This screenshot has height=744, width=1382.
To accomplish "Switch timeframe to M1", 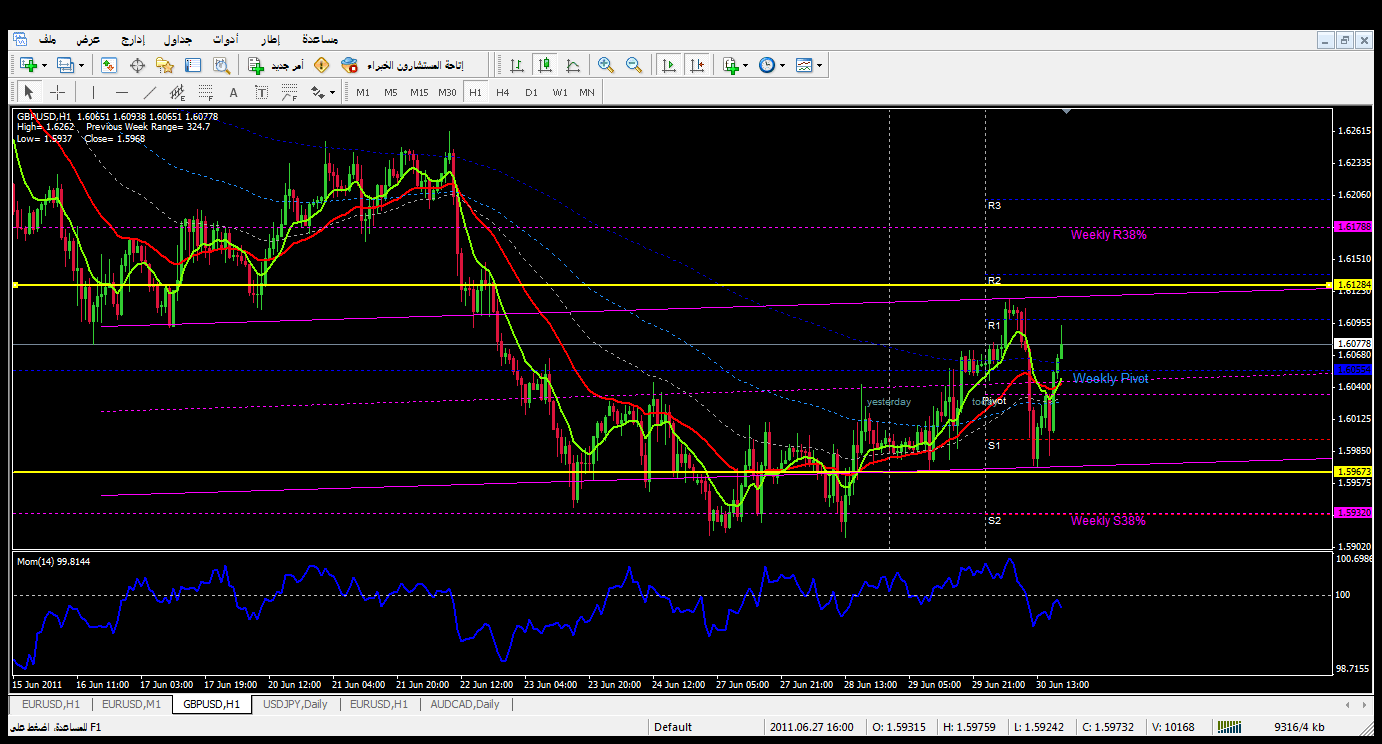I will (363, 92).
